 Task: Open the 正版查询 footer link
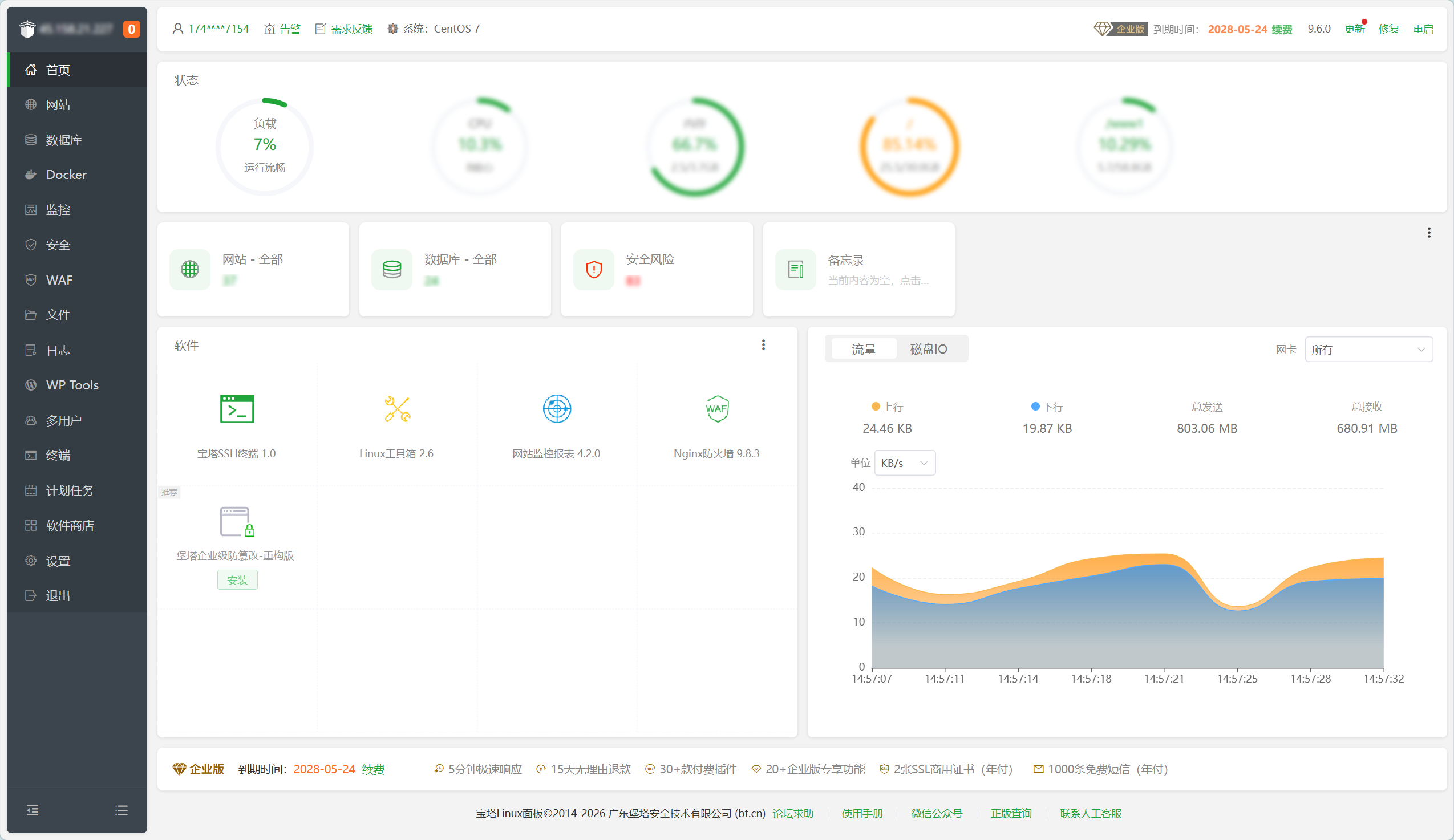(1011, 813)
